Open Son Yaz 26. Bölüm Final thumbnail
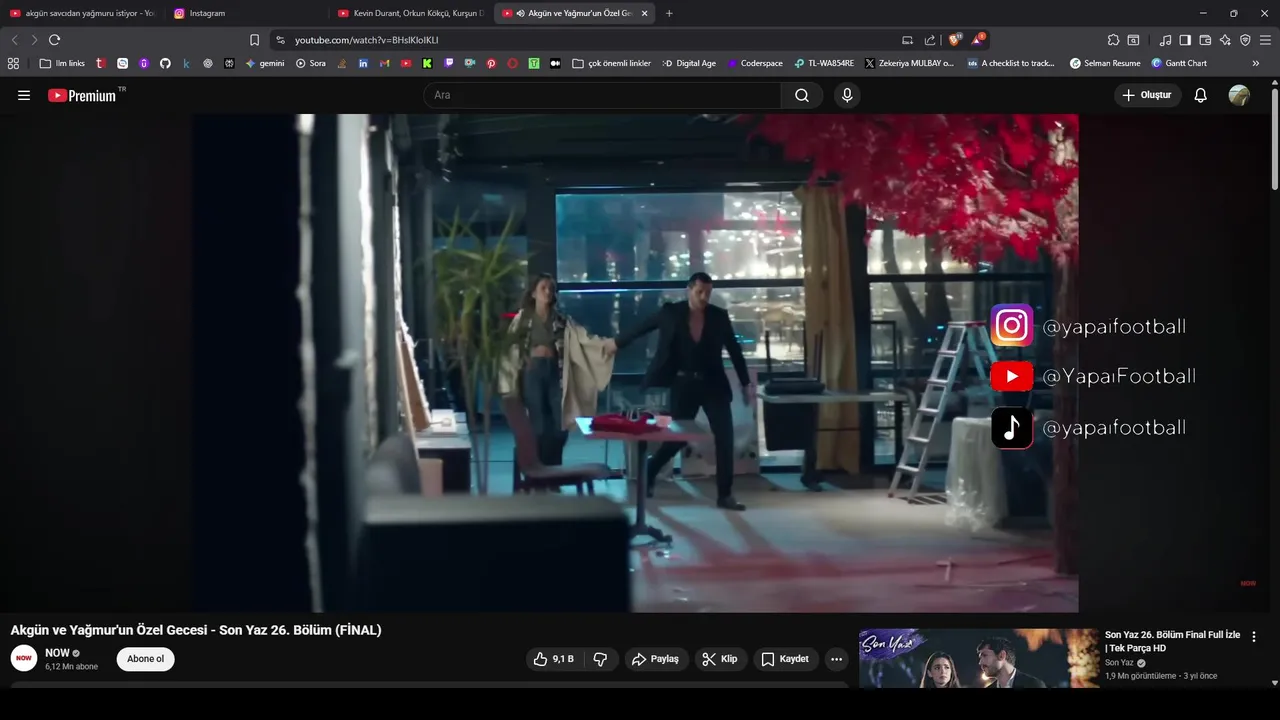This screenshot has height=720, width=1280. pyautogui.click(x=979, y=658)
